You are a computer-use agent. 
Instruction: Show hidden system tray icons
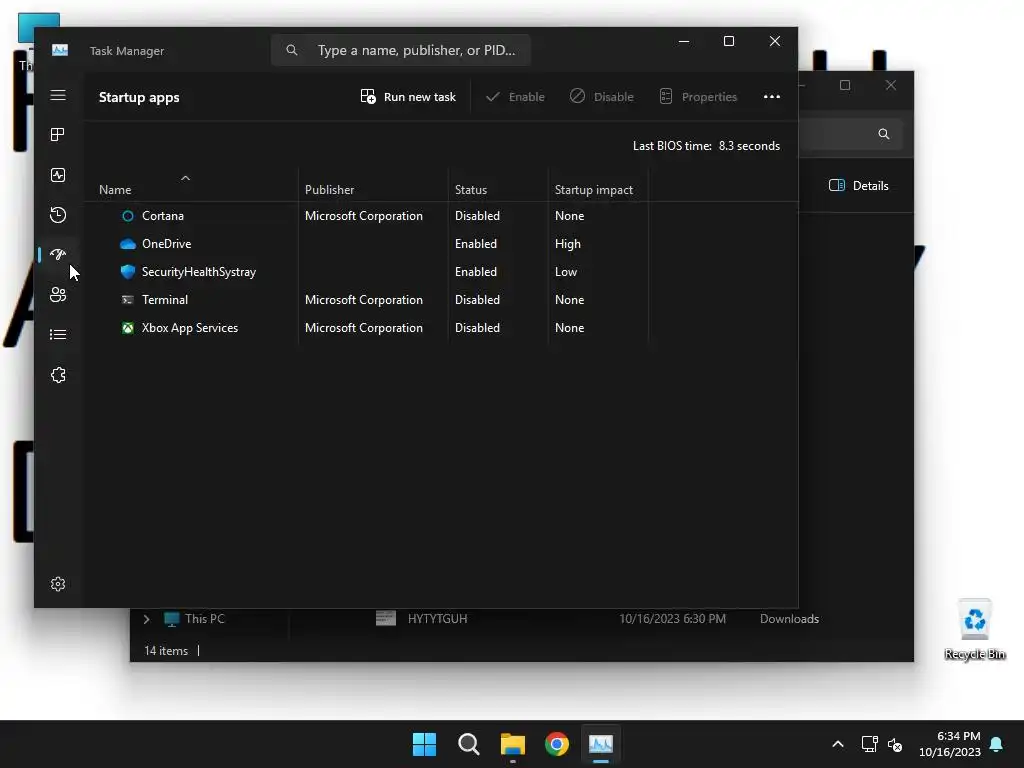click(x=838, y=744)
